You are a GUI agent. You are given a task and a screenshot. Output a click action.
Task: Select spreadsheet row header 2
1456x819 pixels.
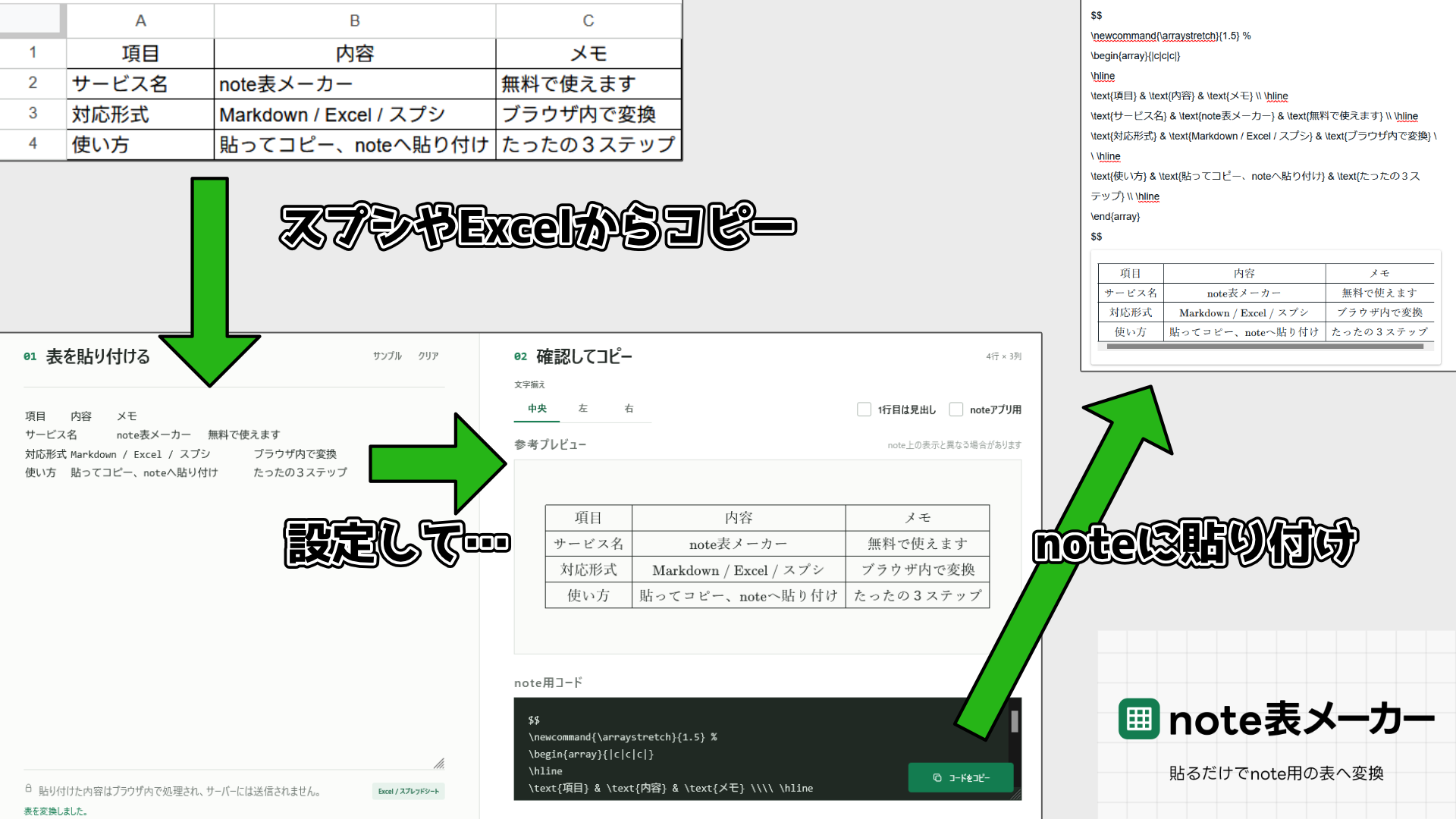(x=33, y=83)
